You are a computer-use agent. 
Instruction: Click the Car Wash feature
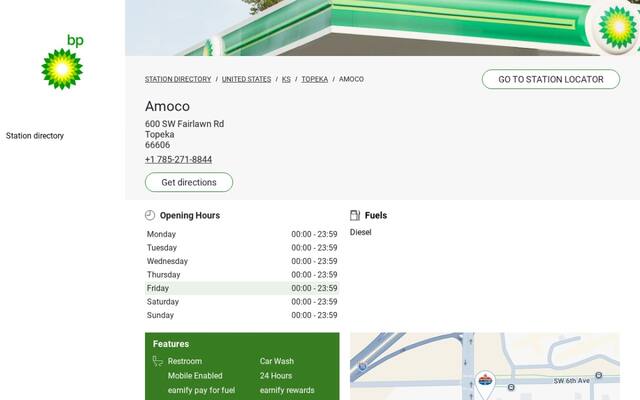(x=277, y=361)
